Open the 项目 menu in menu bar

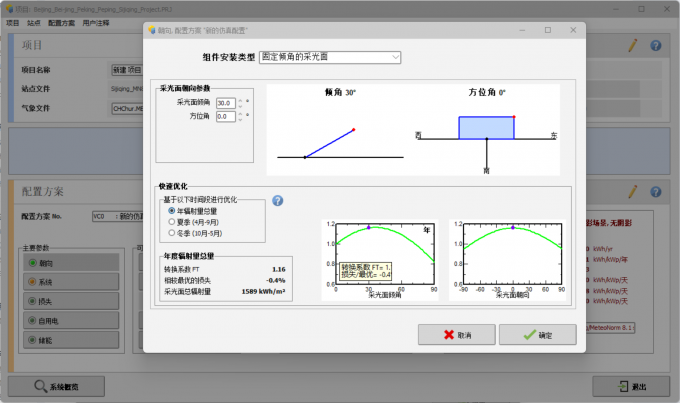[13, 20]
